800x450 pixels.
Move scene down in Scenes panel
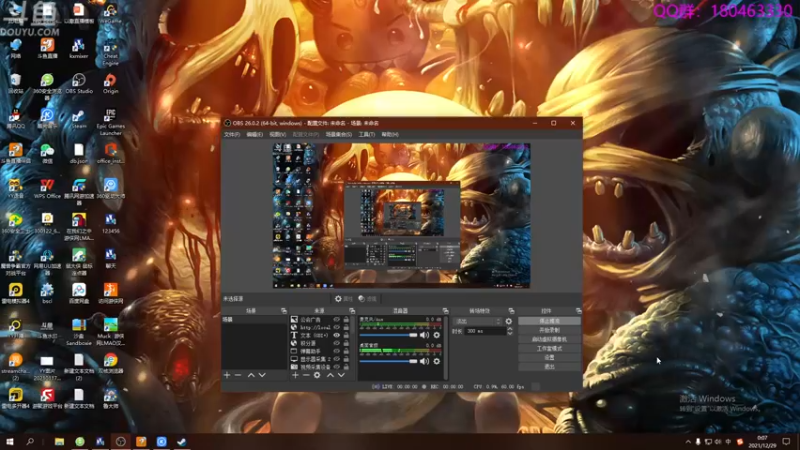[x=262, y=375]
